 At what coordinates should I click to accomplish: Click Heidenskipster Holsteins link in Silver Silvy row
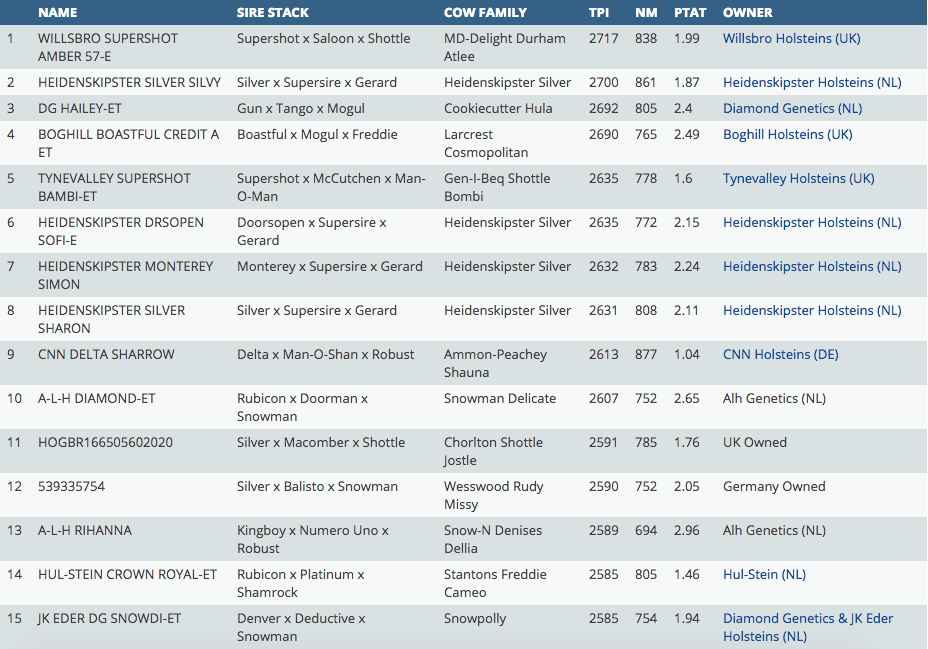coord(812,82)
